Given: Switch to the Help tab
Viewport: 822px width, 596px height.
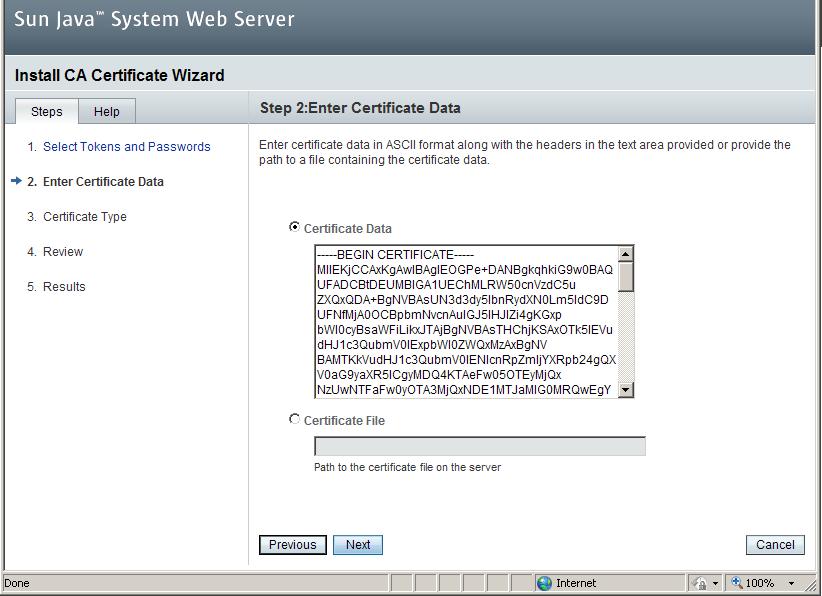Looking at the screenshot, I should click(x=107, y=112).
